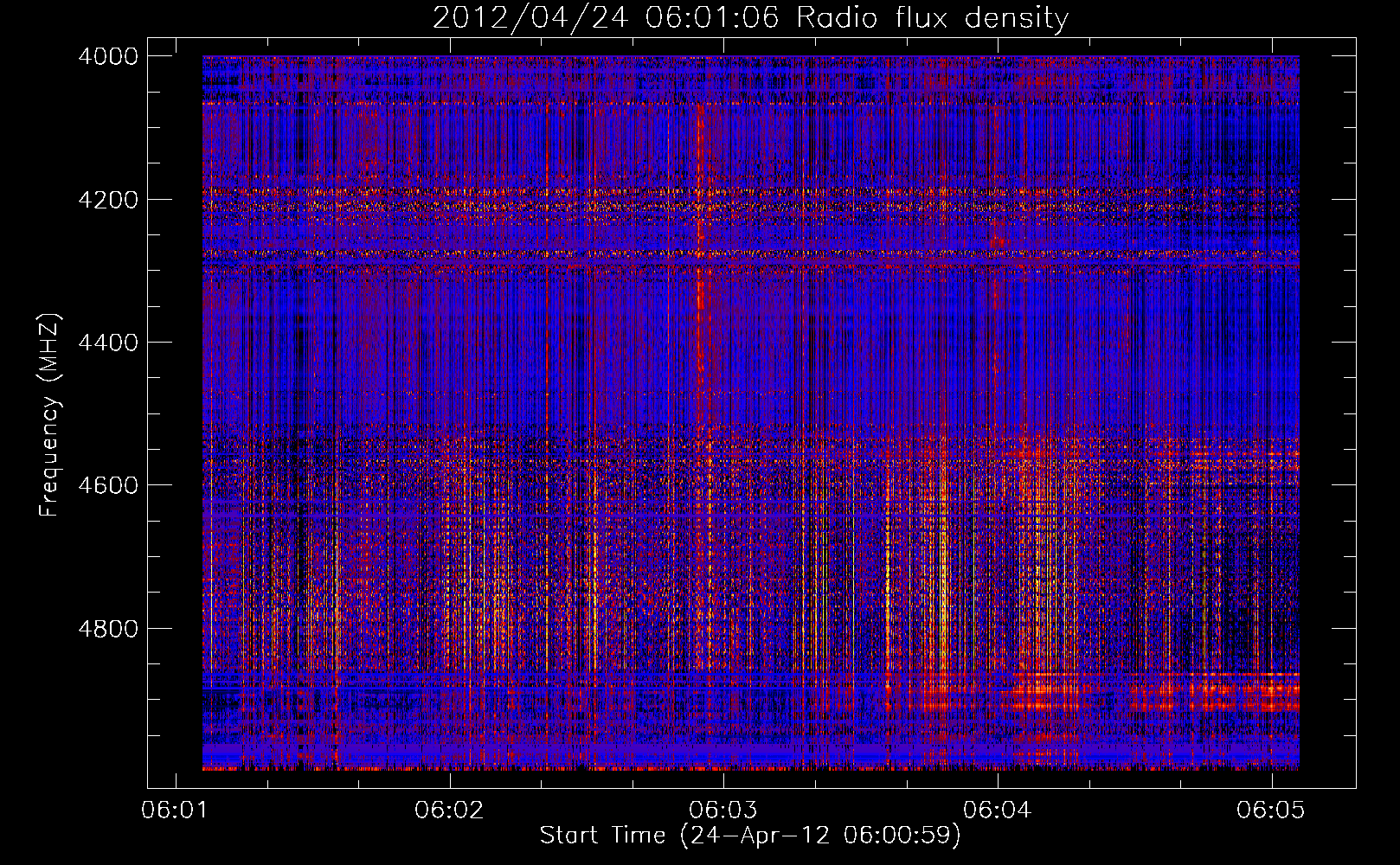Click the 06:05 time tick label
The image size is (1400, 865).
[1272, 811]
